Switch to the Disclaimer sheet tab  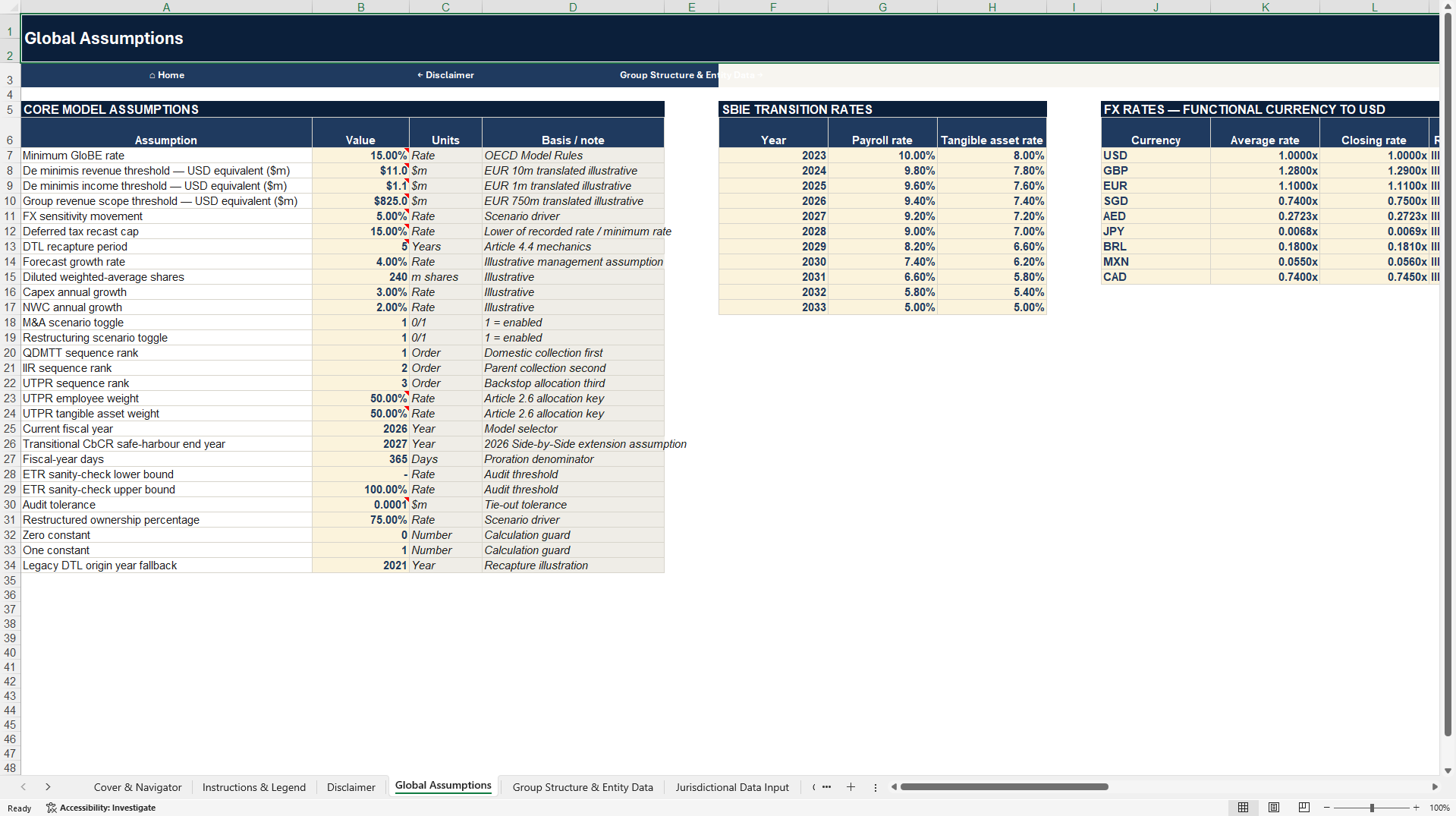[x=351, y=787]
